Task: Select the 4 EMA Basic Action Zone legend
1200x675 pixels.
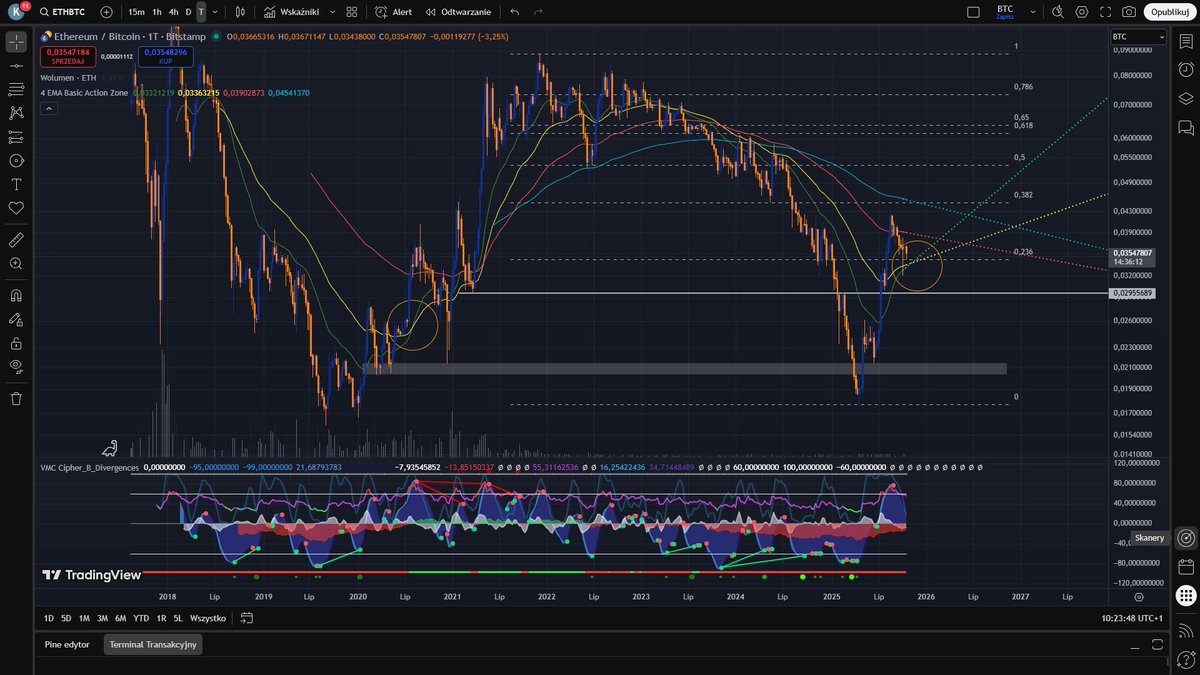Action: [x=84, y=92]
